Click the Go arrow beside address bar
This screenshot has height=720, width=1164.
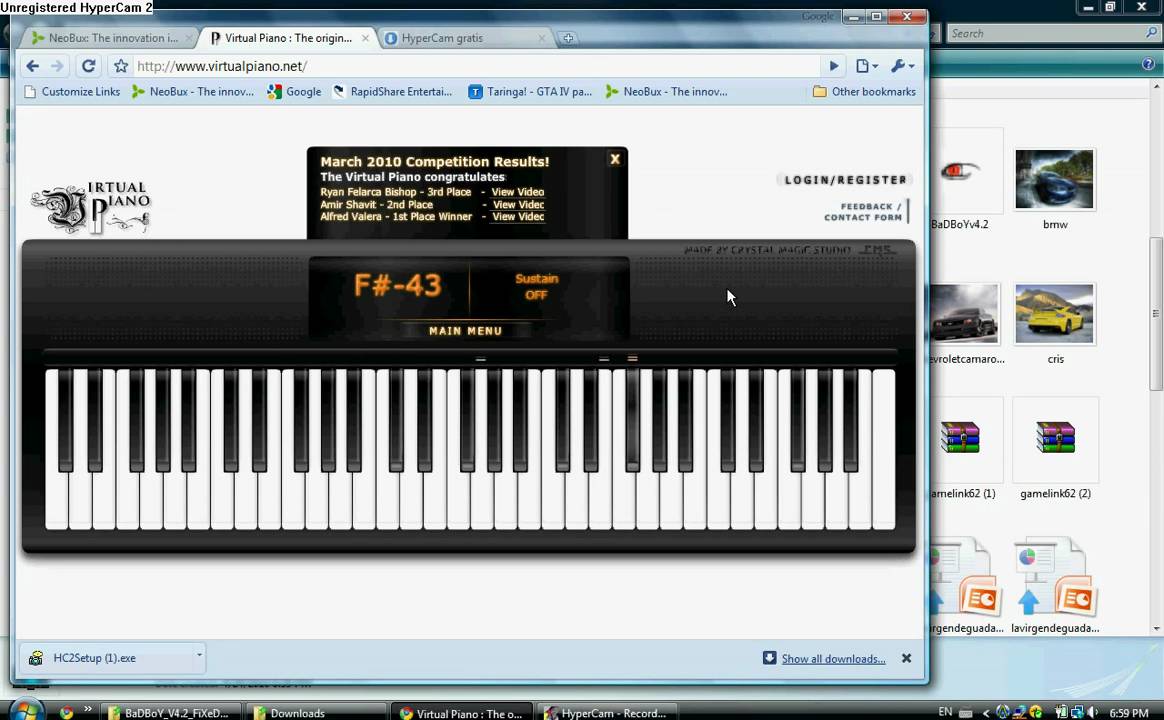(834, 66)
